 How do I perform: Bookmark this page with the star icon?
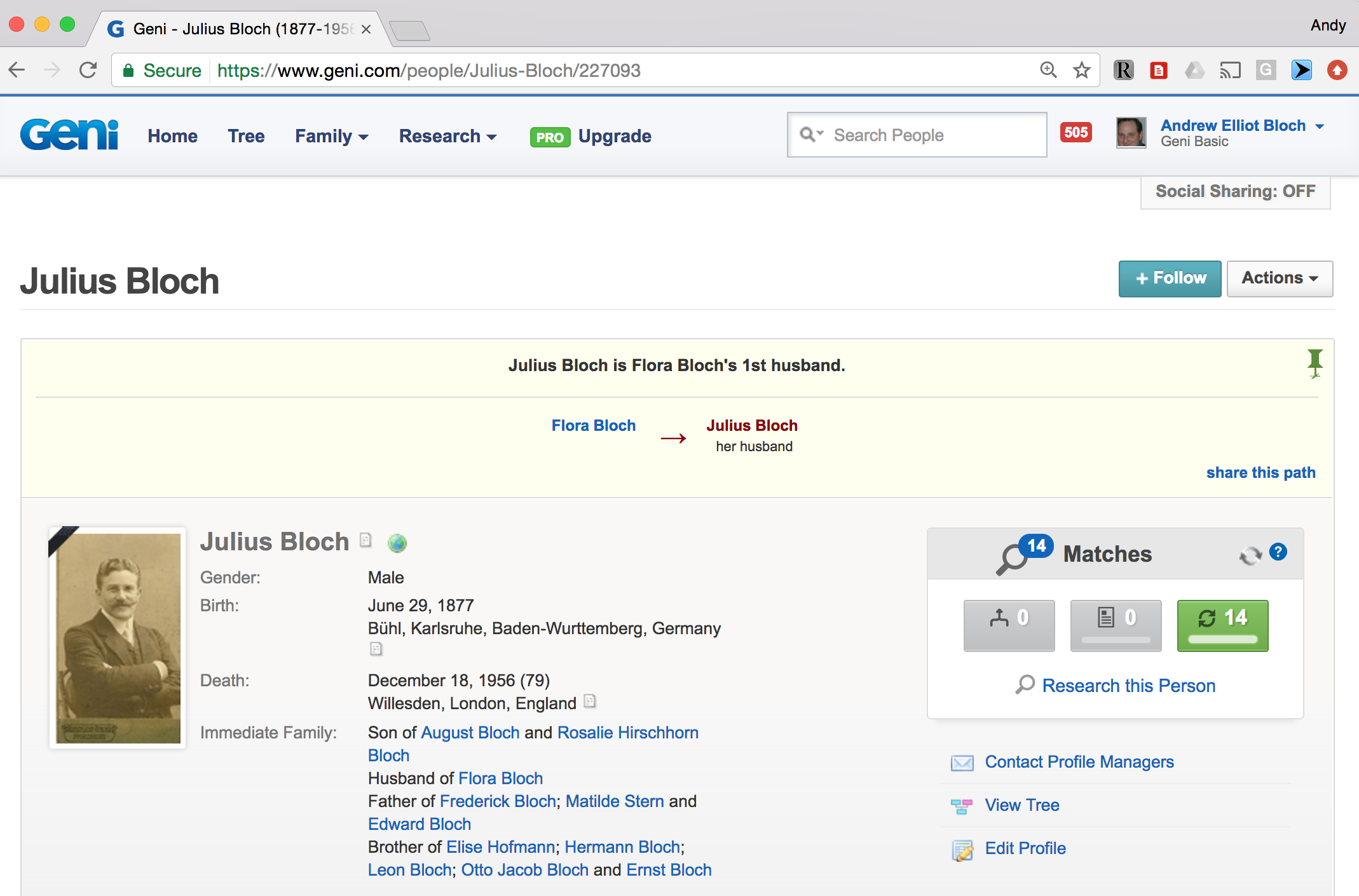click(1081, 70)
